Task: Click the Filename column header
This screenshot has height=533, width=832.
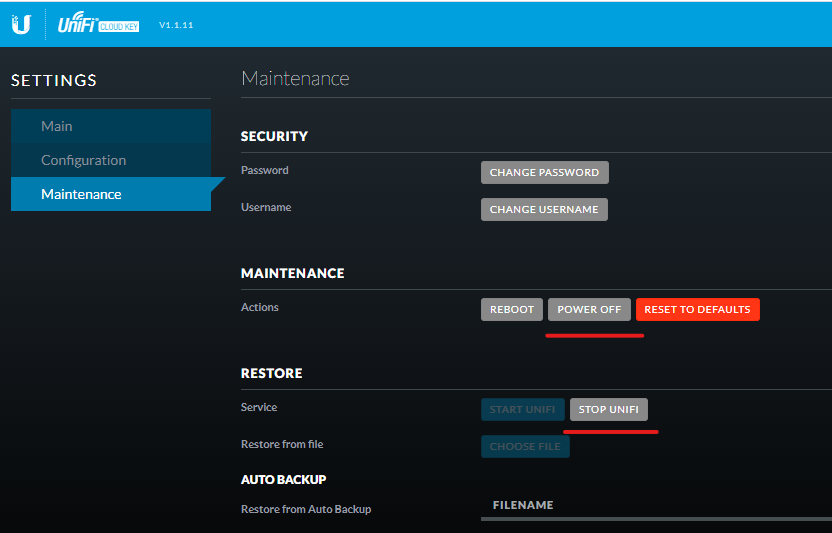Action: 523,505
